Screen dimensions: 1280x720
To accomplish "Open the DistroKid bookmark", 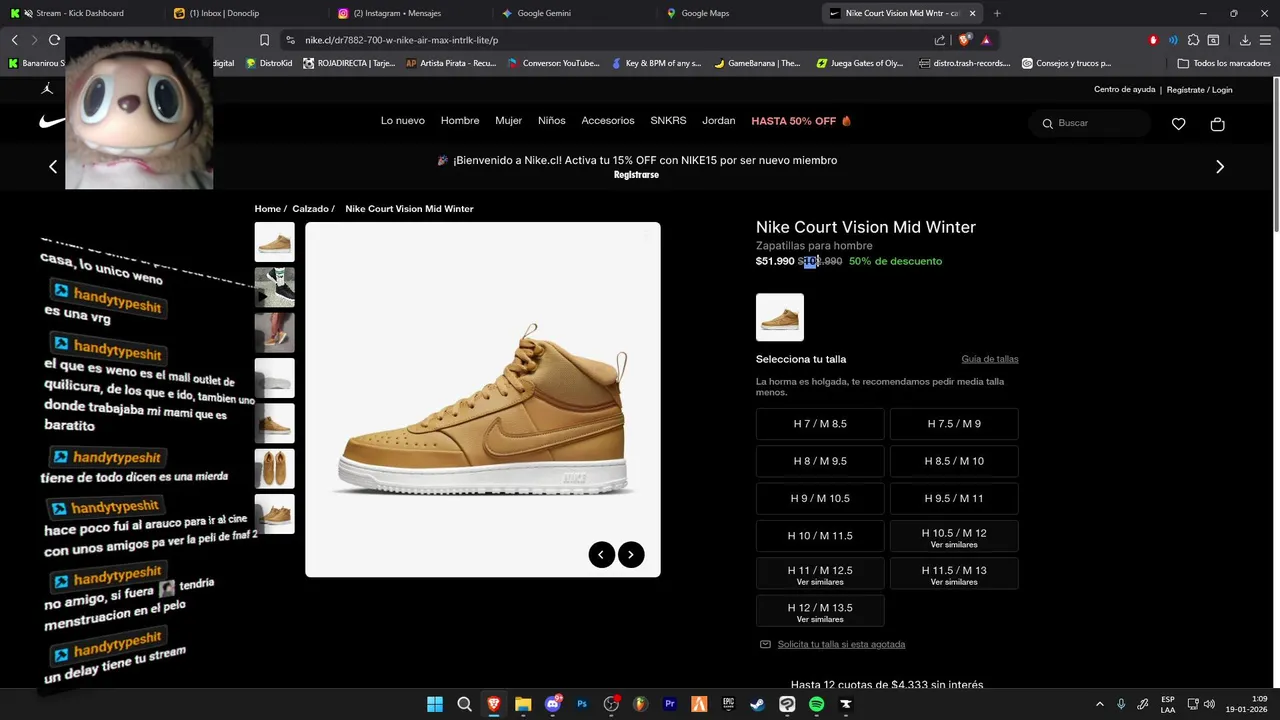I will point(269,63).
